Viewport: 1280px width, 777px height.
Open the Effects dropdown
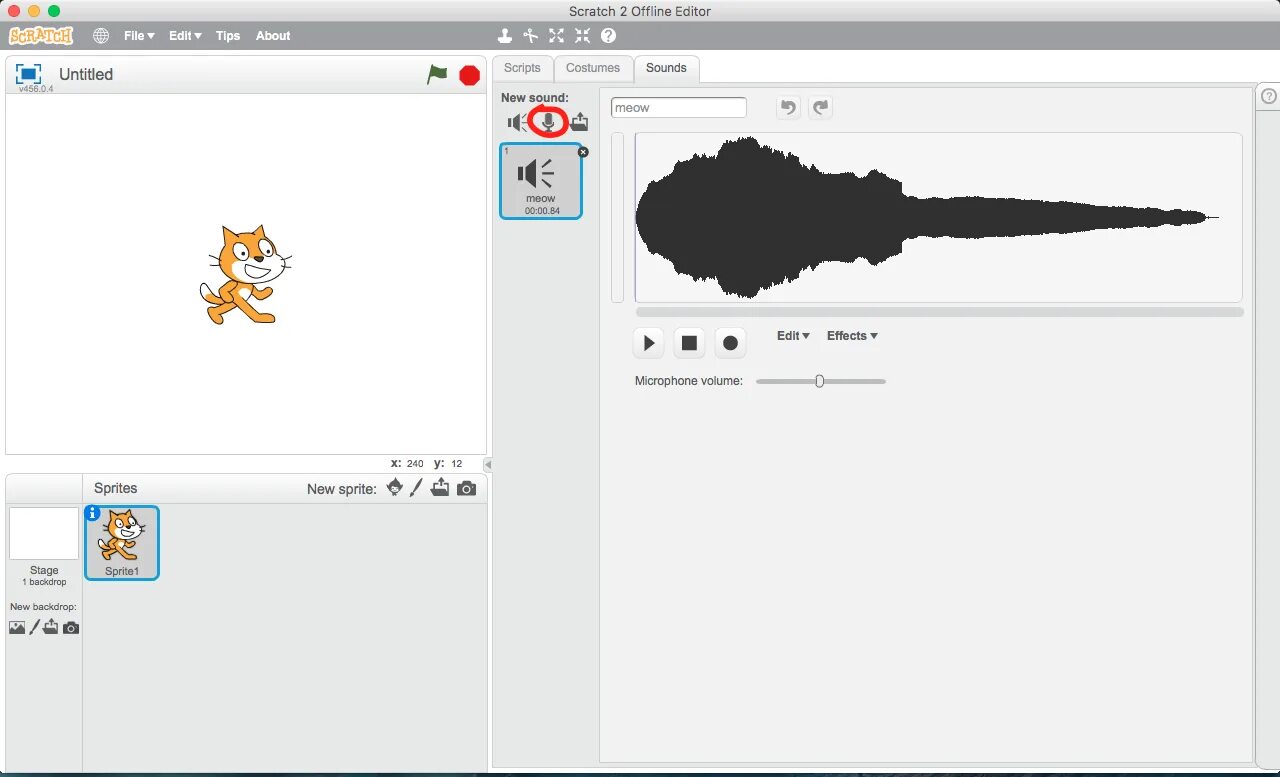pos(852,336)
